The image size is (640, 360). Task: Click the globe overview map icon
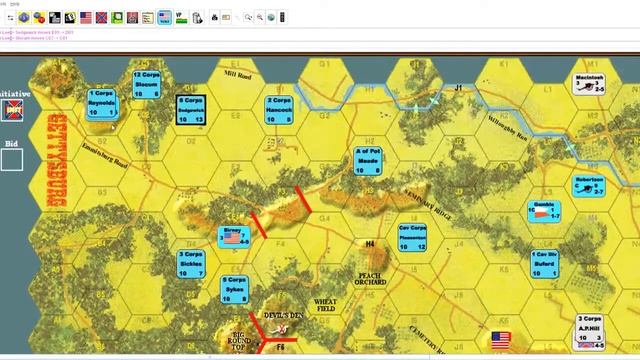(271, 18)
